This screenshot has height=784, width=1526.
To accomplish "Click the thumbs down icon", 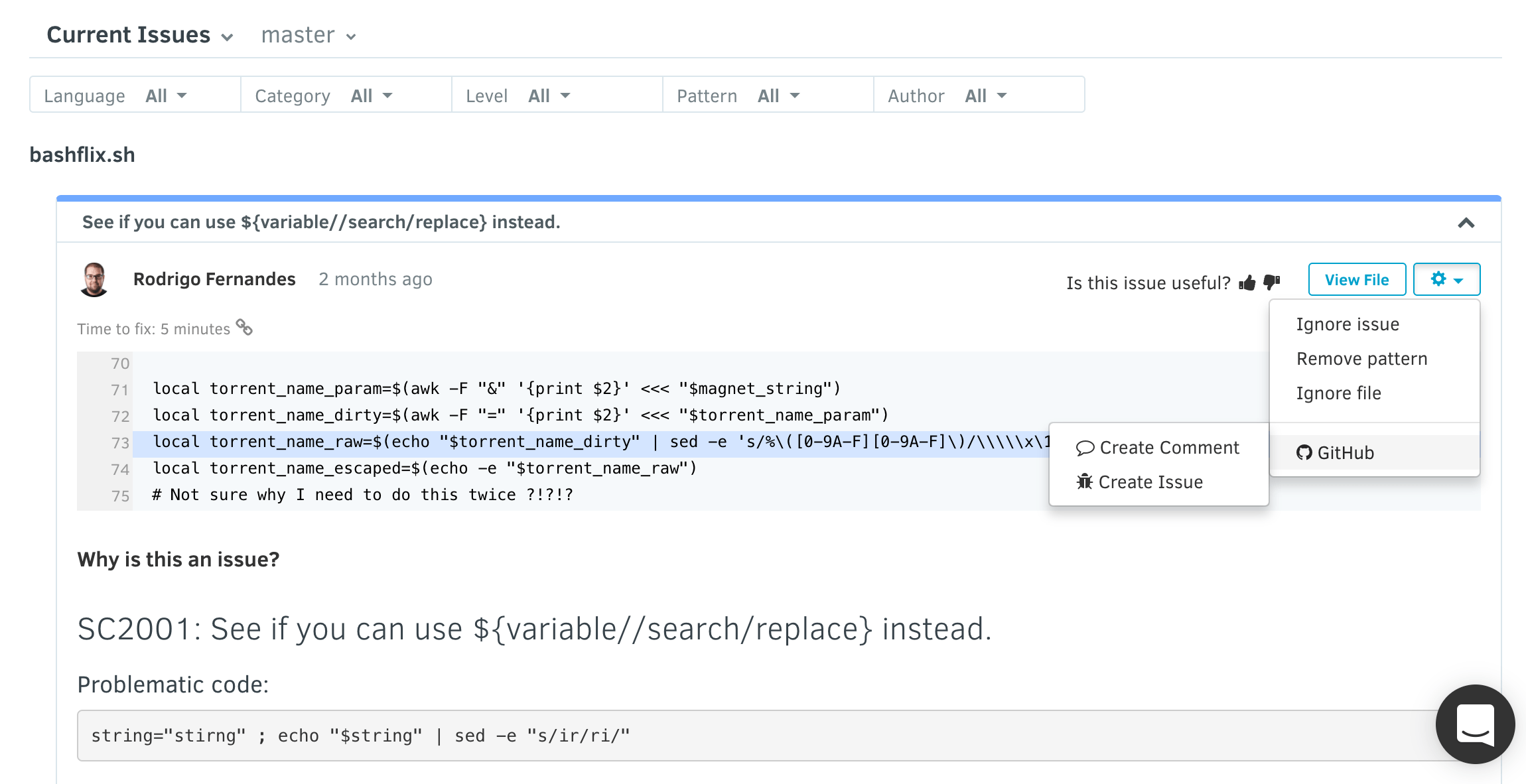I will pyautogui.click(x=1271, y=283).
